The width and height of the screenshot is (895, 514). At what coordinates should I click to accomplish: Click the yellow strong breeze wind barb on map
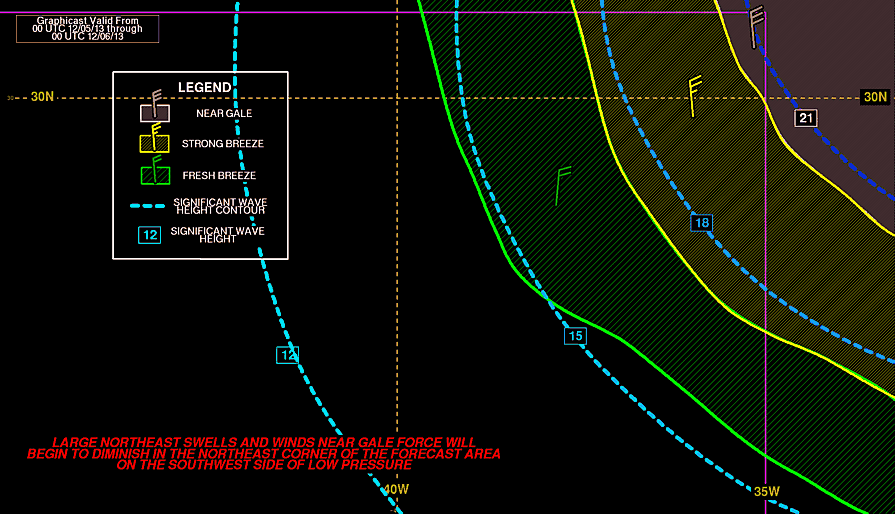coord(694,96)
